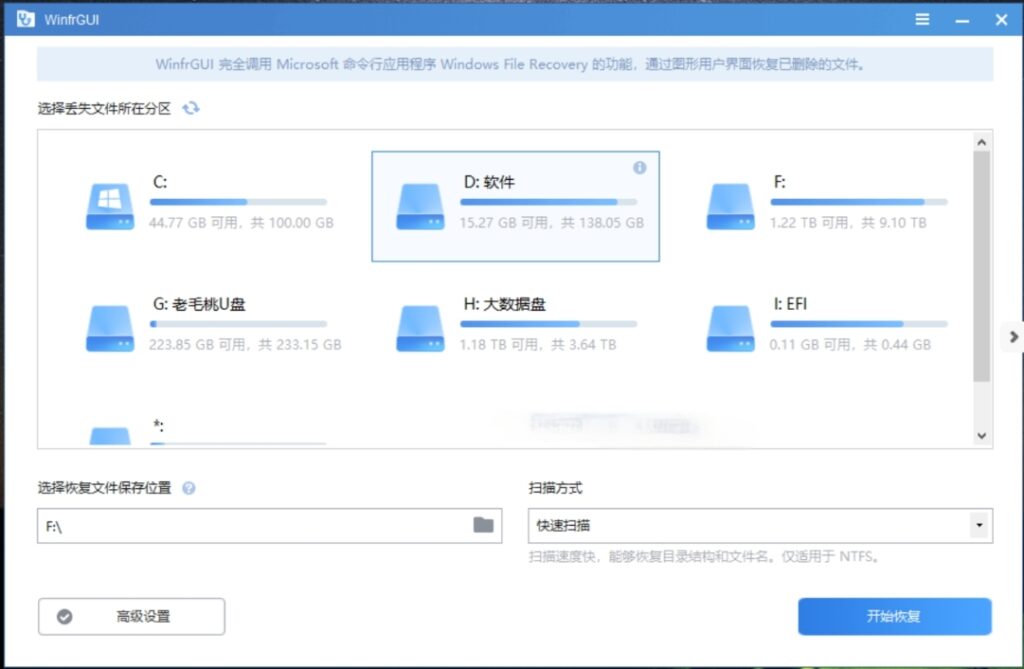Click the partition list vertical scrollbar

(x=981, y=266)
